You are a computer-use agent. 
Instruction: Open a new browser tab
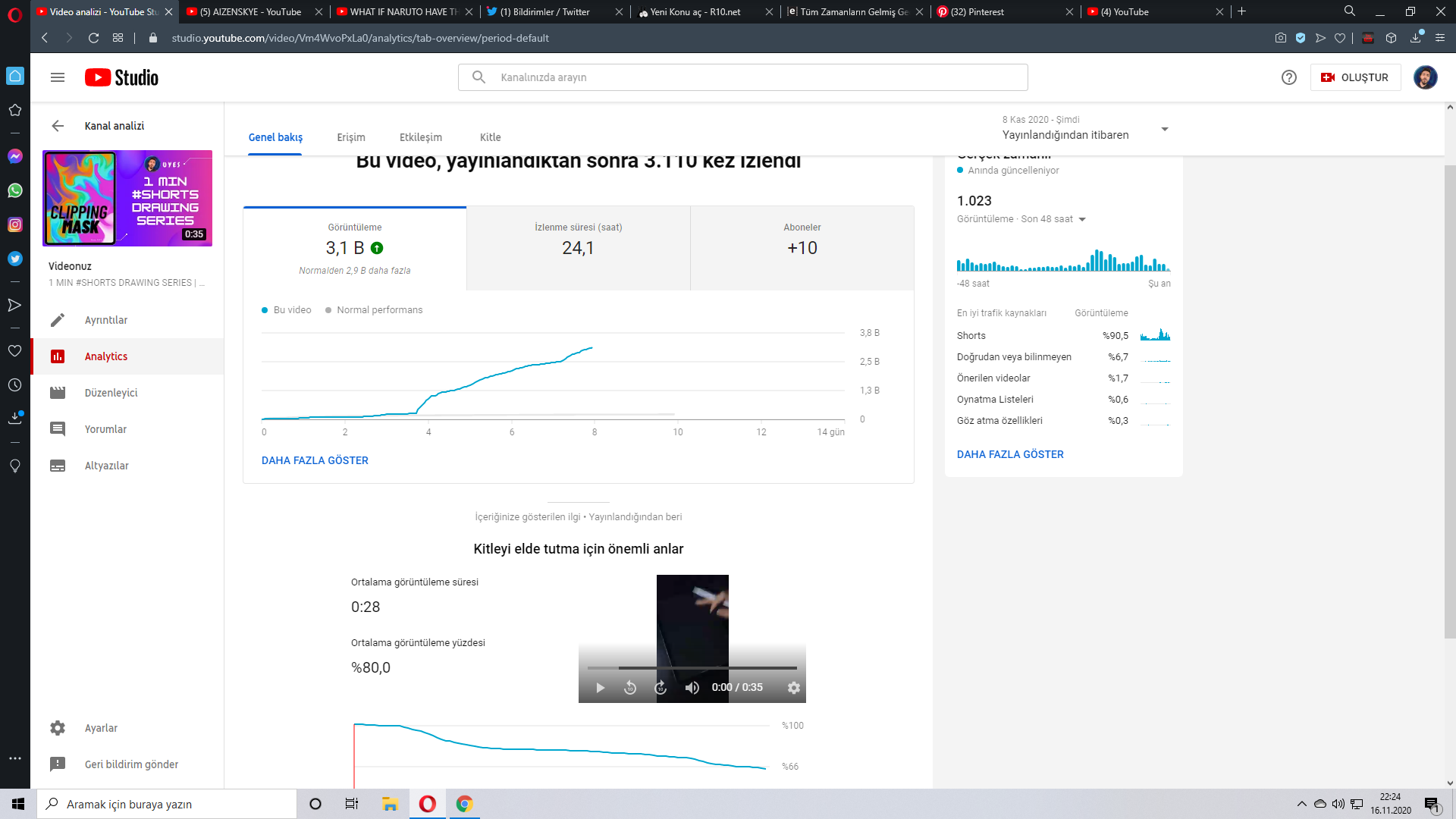tap(1242, 11)
